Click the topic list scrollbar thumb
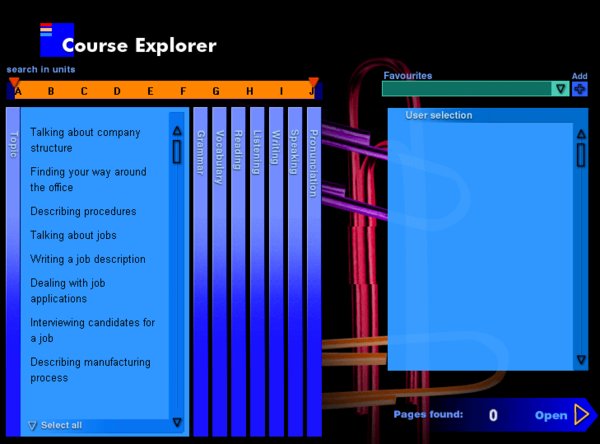 177,152
